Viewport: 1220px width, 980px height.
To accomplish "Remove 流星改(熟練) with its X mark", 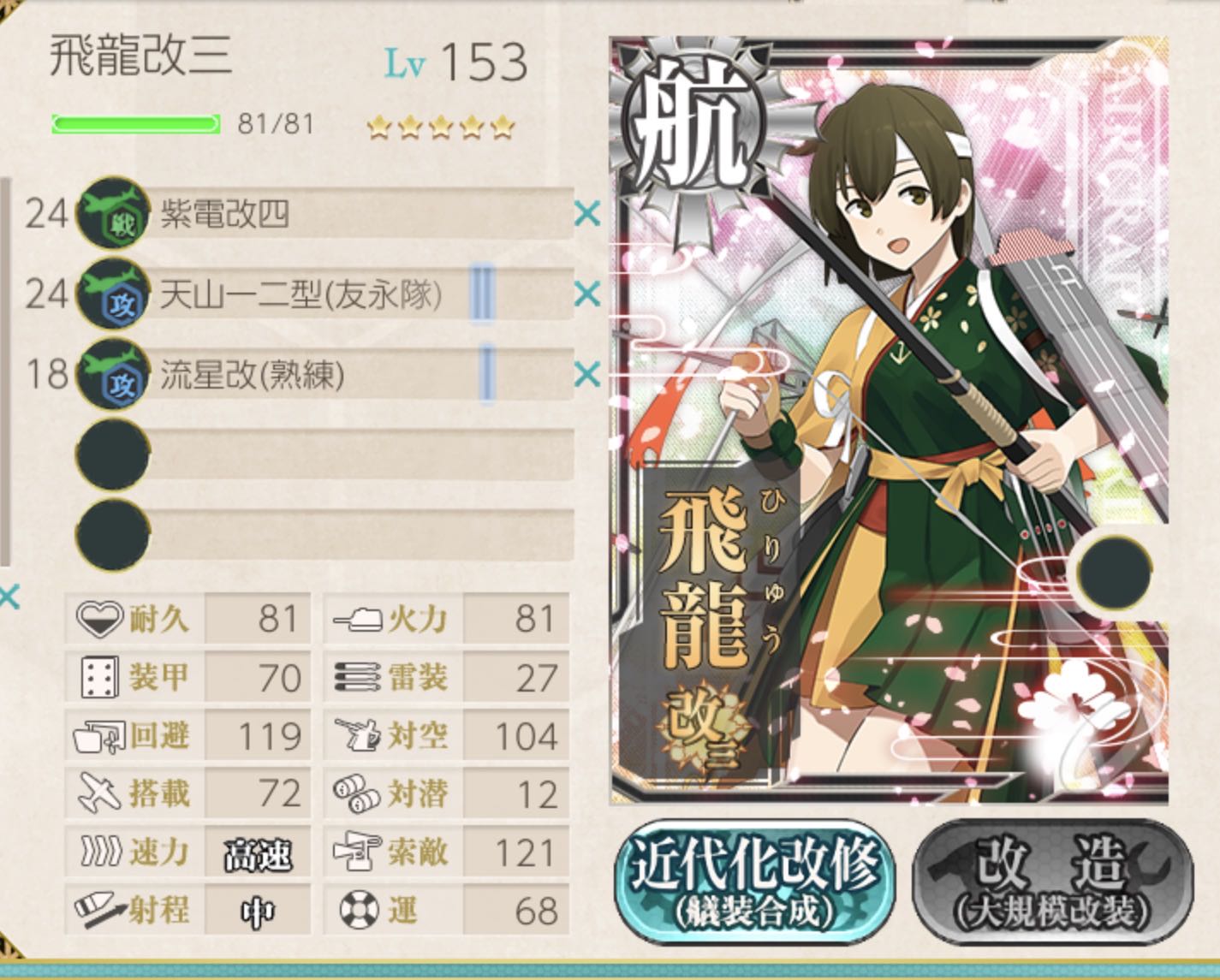I will click(587, 374).
